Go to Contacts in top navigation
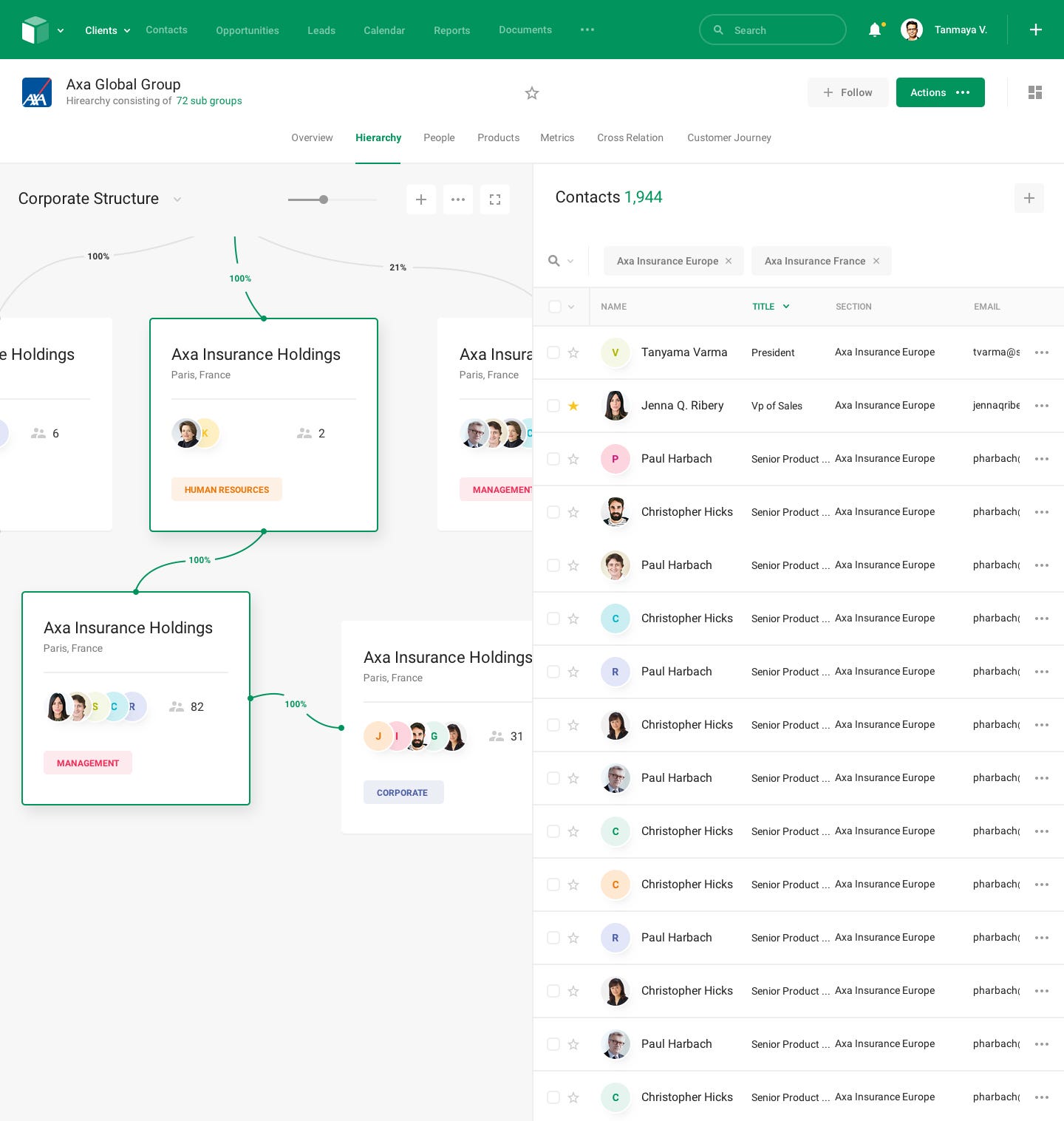This screenshot has height=1121, width=1064. 166,30
